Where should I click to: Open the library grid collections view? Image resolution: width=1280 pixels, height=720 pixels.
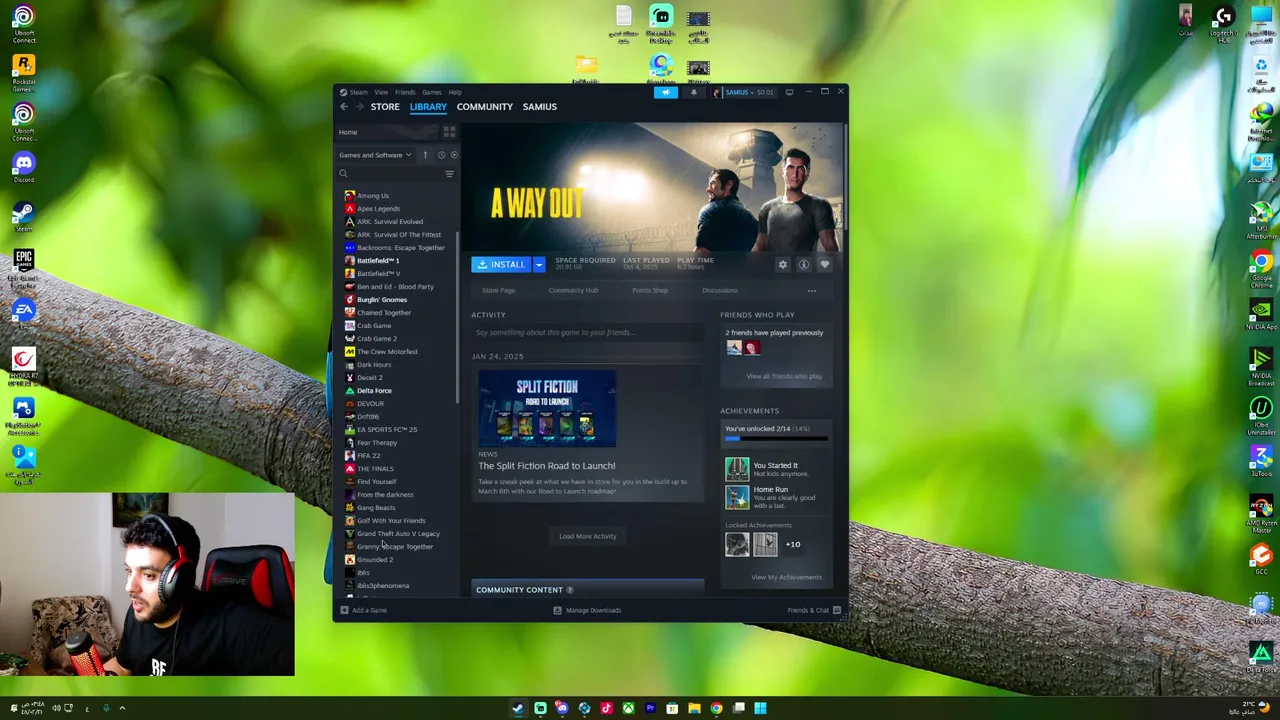click(x=449, y=132)
